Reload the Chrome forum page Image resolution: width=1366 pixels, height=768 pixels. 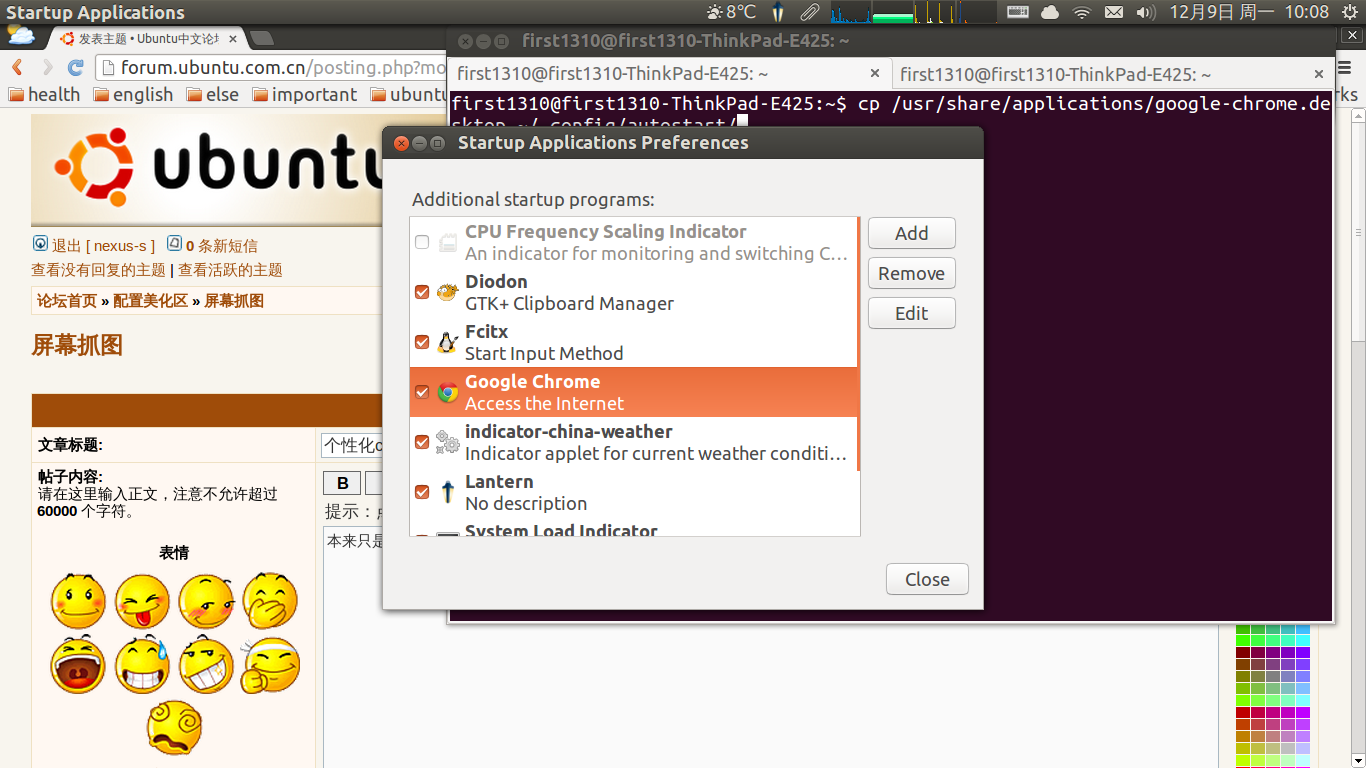pyautogui.click(x=75, y=67)
